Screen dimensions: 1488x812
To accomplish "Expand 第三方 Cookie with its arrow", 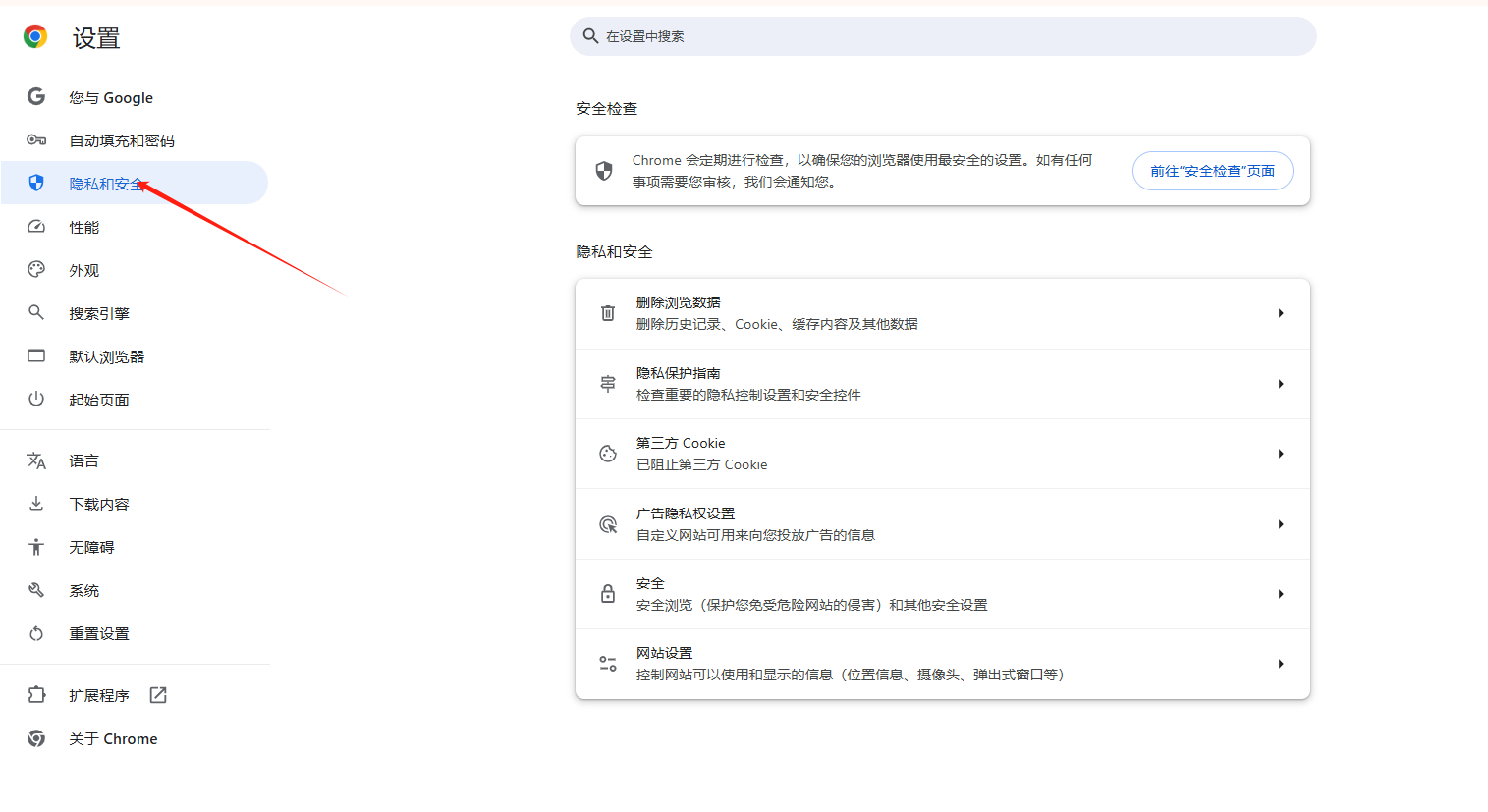I will point(1281,454).
